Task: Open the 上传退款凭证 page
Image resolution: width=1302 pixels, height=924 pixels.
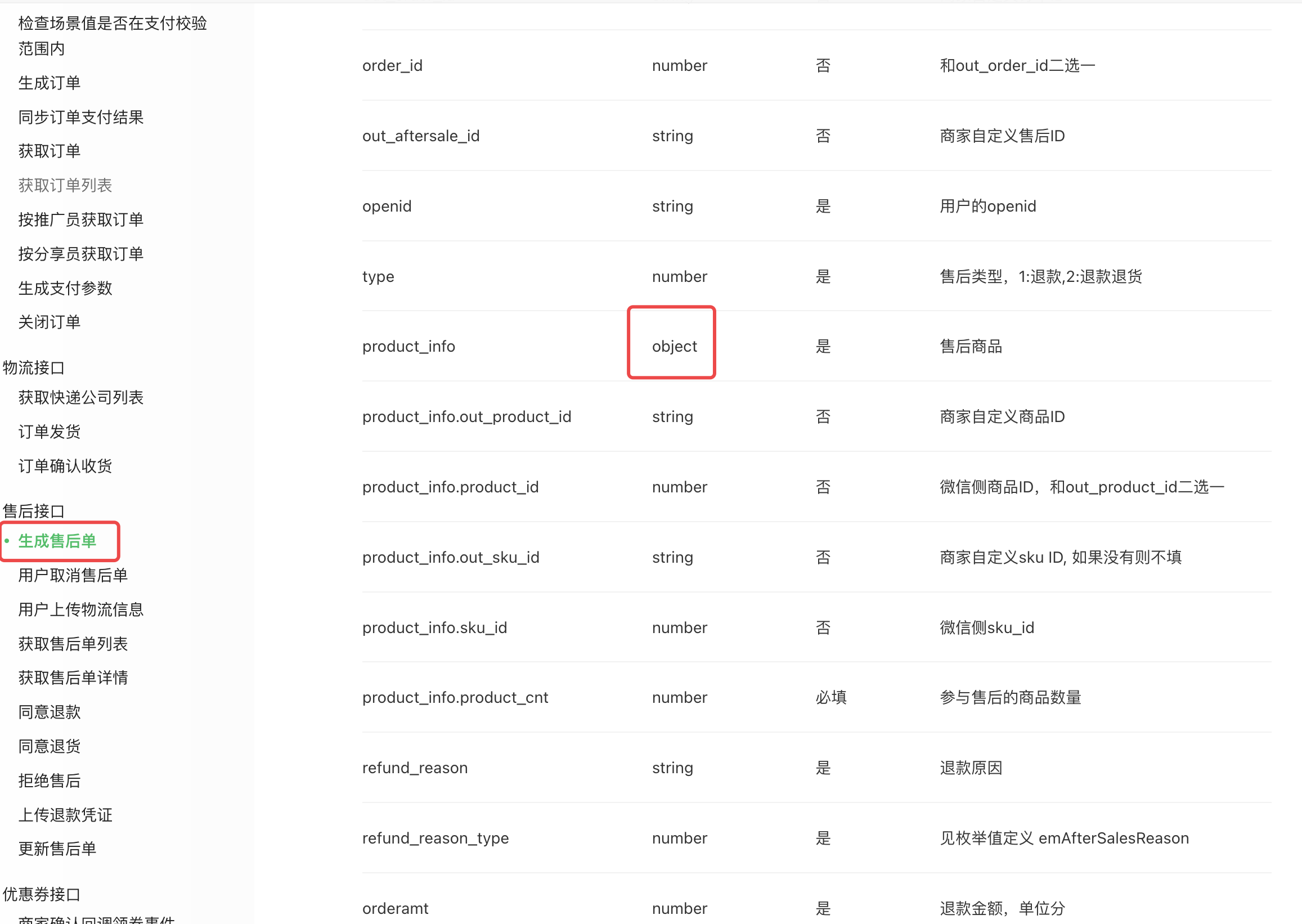Action: click(x=65, y=815)
